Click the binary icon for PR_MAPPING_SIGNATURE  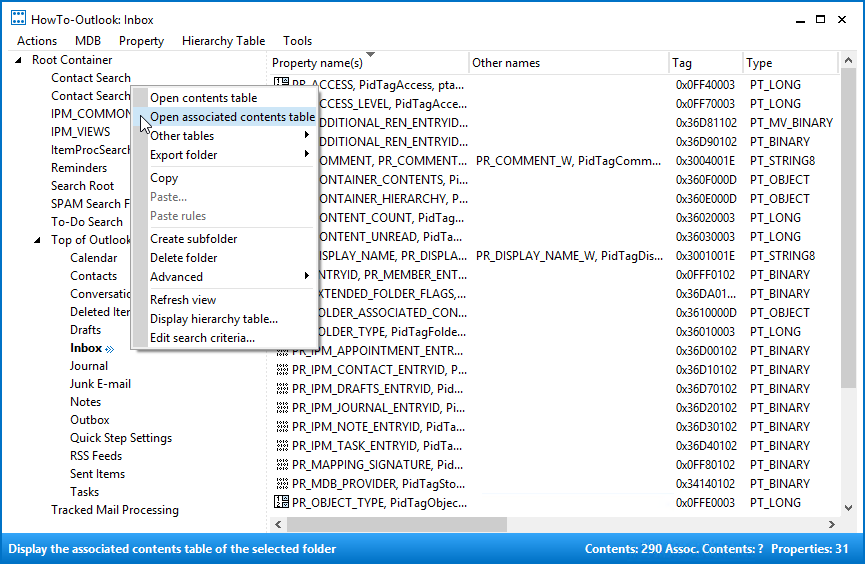coord(282,465)
